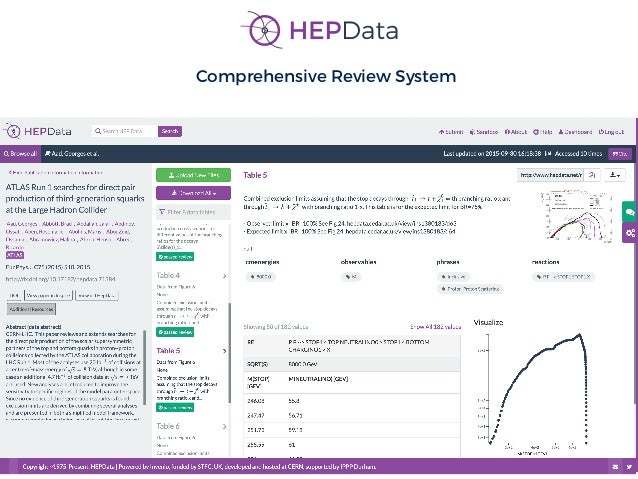Expand Table 5 with its chevron
Screen dimensions: 638x479
point(225,351)
